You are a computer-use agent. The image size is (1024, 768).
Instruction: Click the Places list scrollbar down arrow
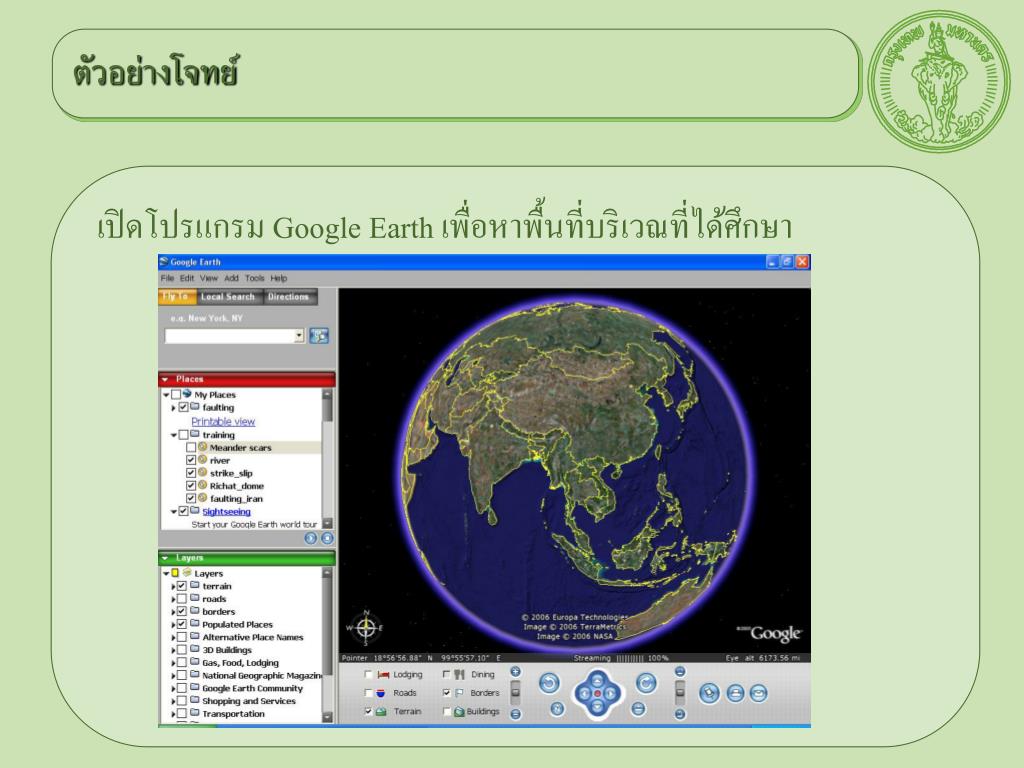(328, 523)
